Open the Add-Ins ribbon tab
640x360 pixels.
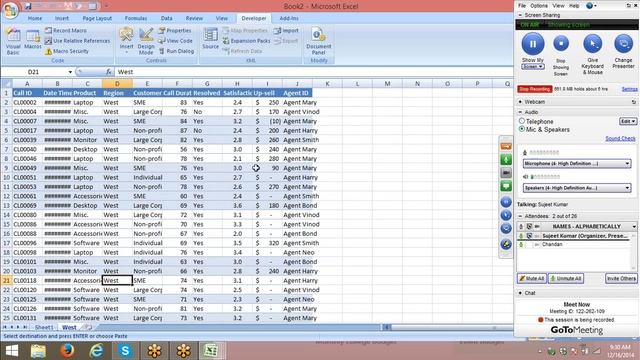tap(289, 18)
